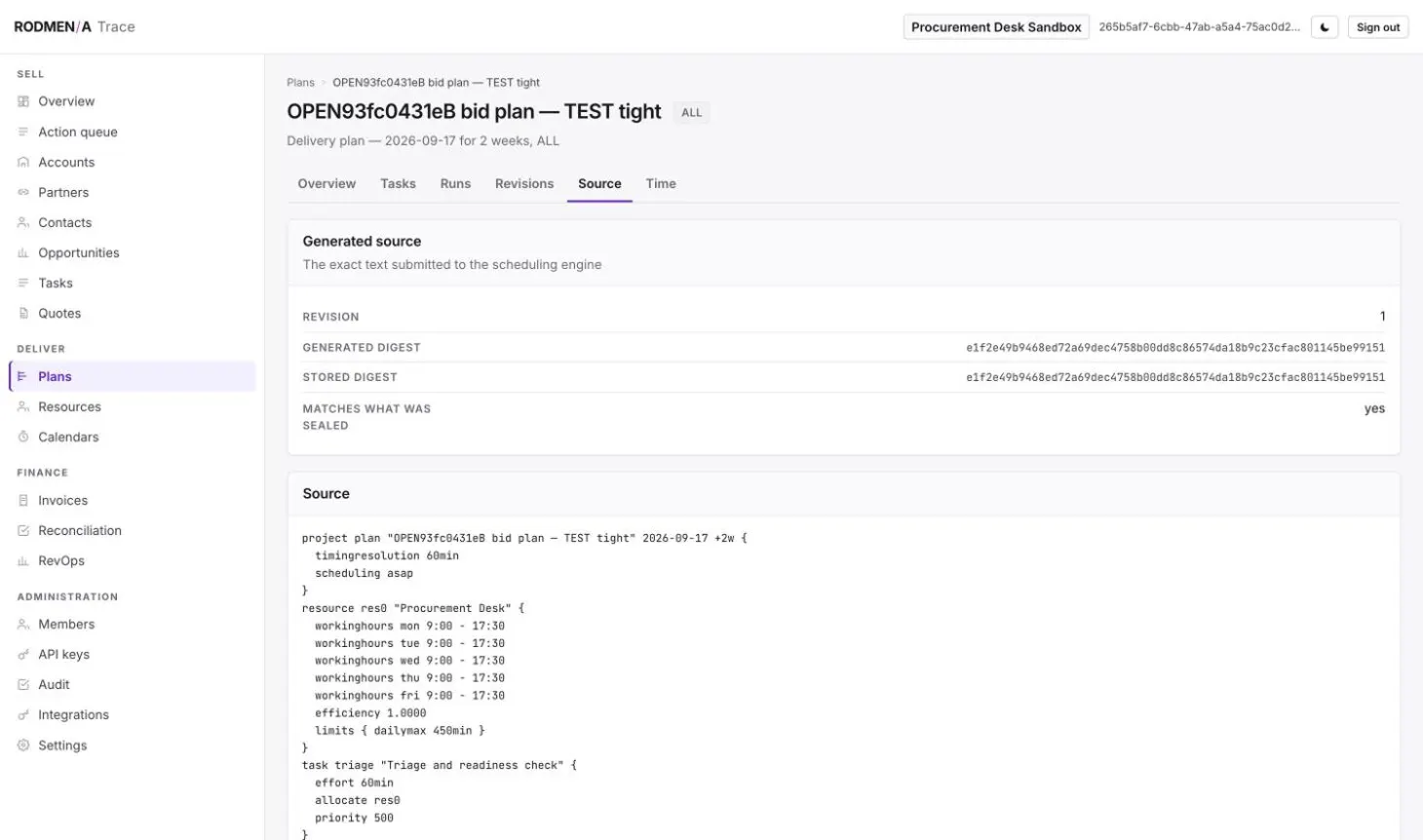Open the Time tab
This screenshot has width=1423, height=840.
tap(661, 183)
